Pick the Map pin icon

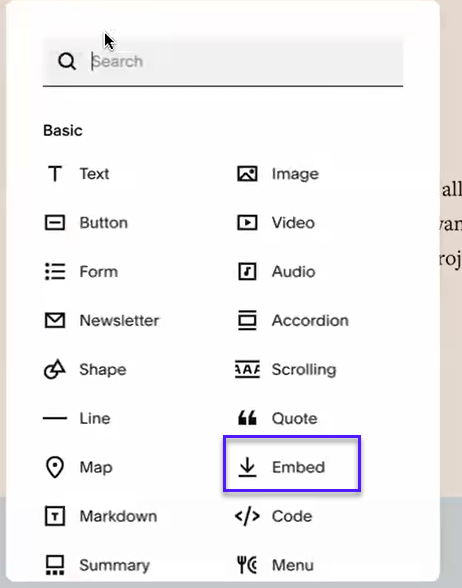[55, 467]
